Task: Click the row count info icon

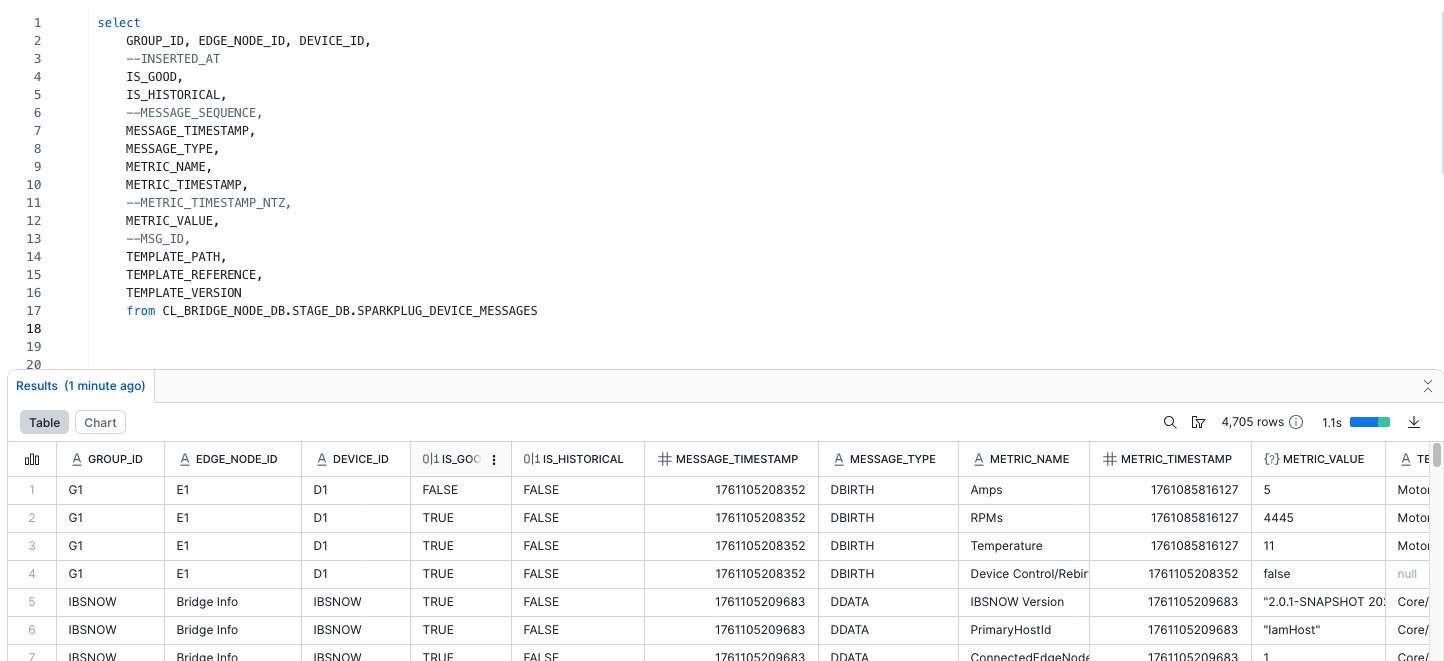Action: click(x=1296, y=422)
